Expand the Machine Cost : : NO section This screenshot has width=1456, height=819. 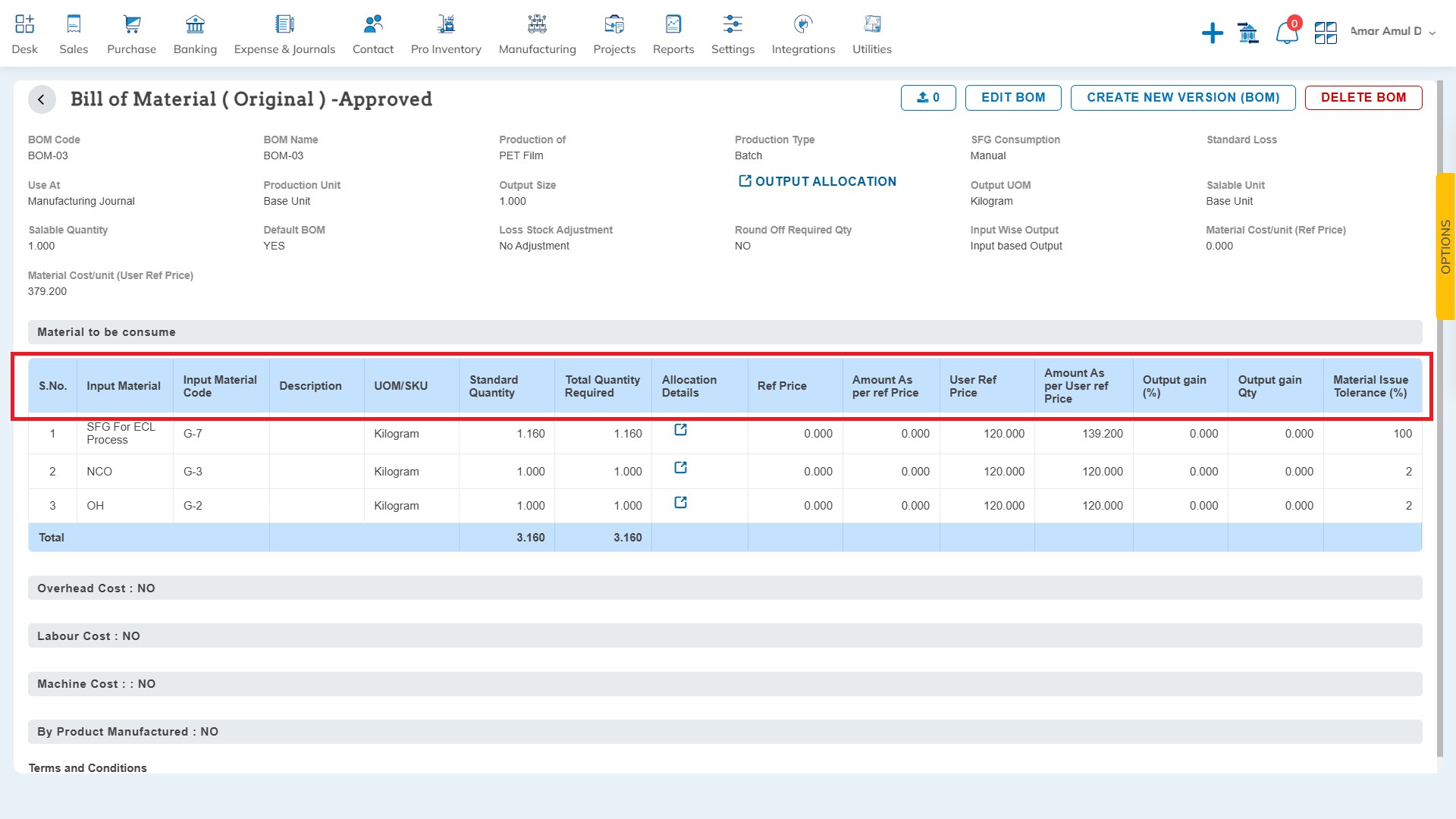point(725,684)
